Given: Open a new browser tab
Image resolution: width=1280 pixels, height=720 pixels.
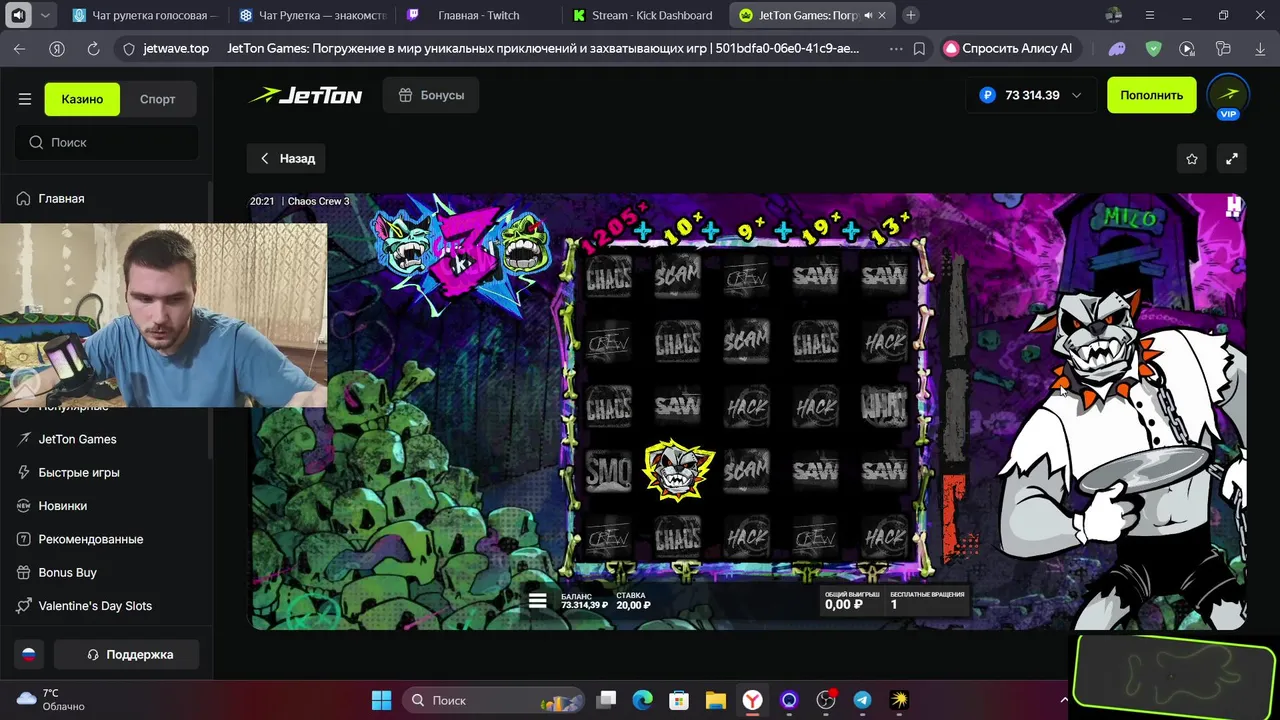Looking at the screenshot, I should click(x=910, y=15).
